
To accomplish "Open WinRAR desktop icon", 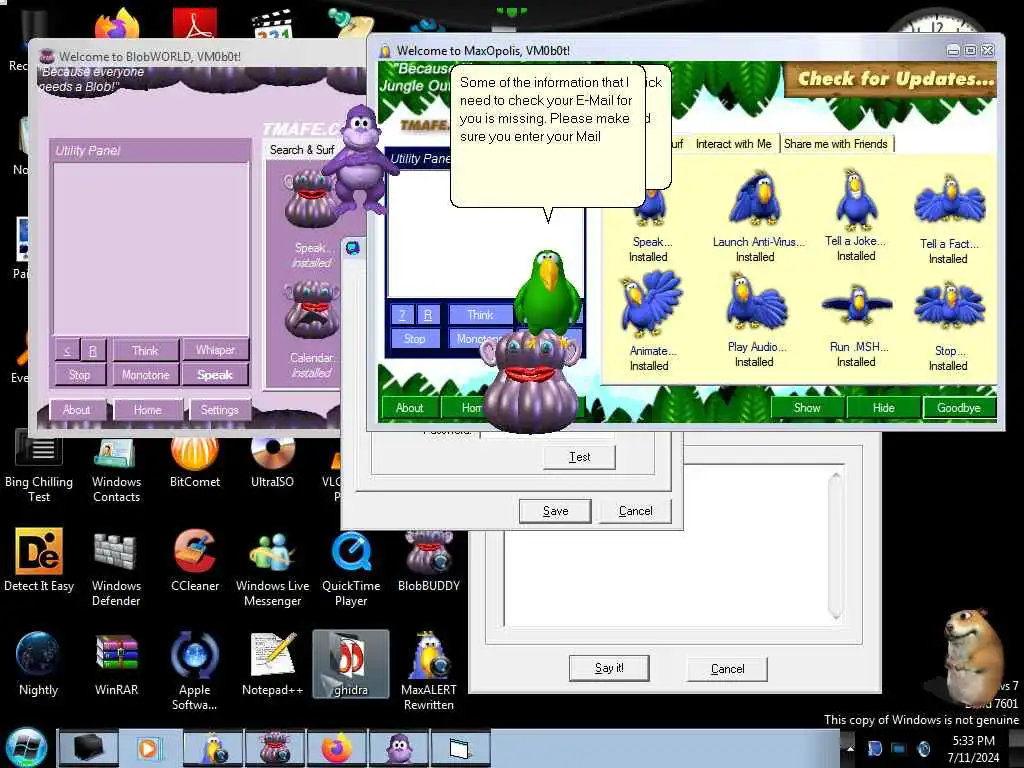I will 116,664.
